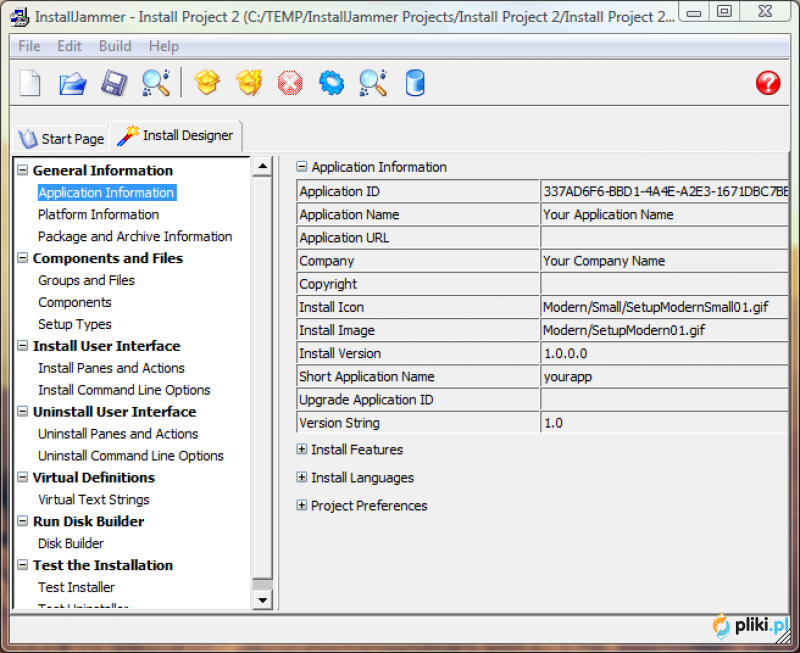Switch to the Start Page tab
The image size is (800, 653).
61,138
